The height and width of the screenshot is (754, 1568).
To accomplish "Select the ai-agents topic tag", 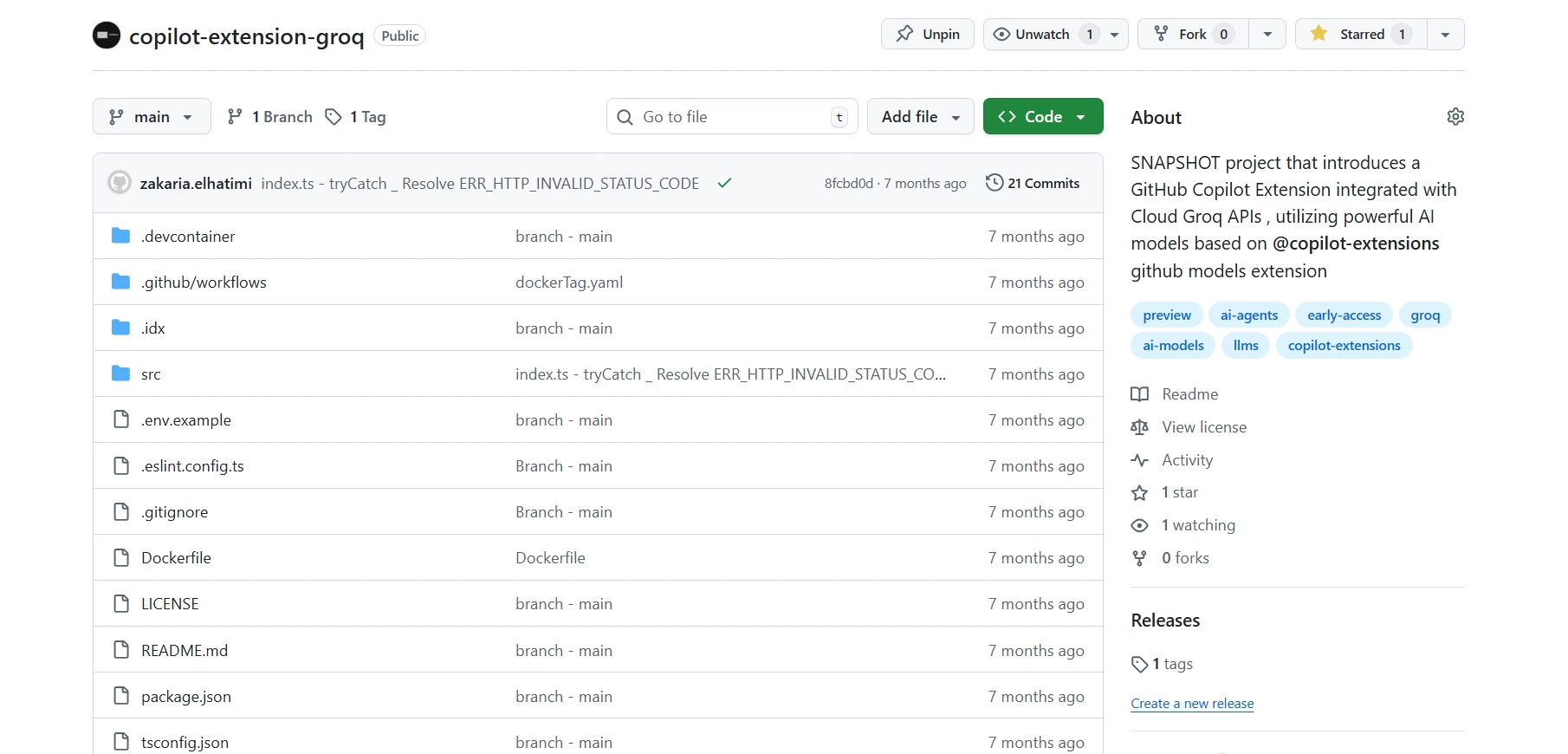I will (1249, 315).
